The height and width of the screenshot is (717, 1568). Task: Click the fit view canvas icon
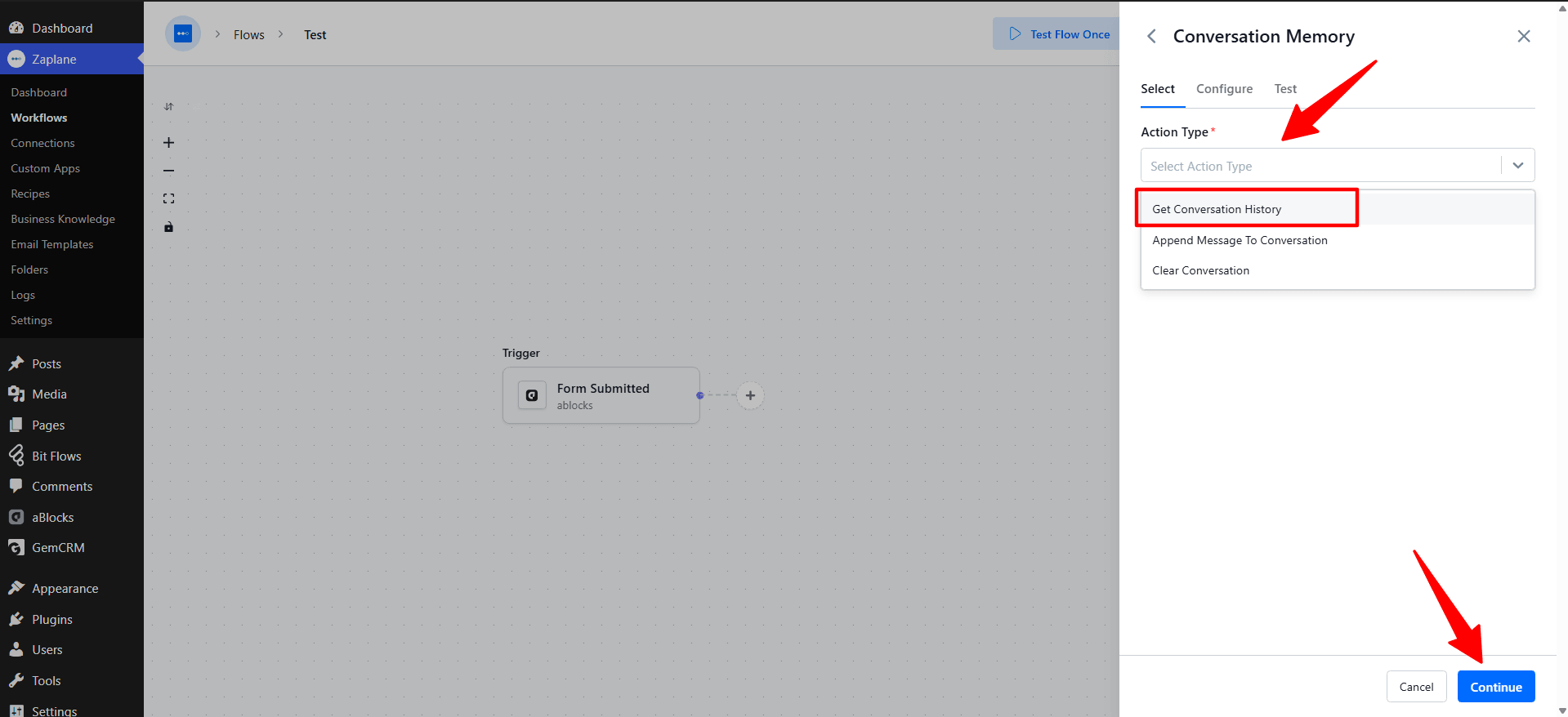[x=168, y=198]
